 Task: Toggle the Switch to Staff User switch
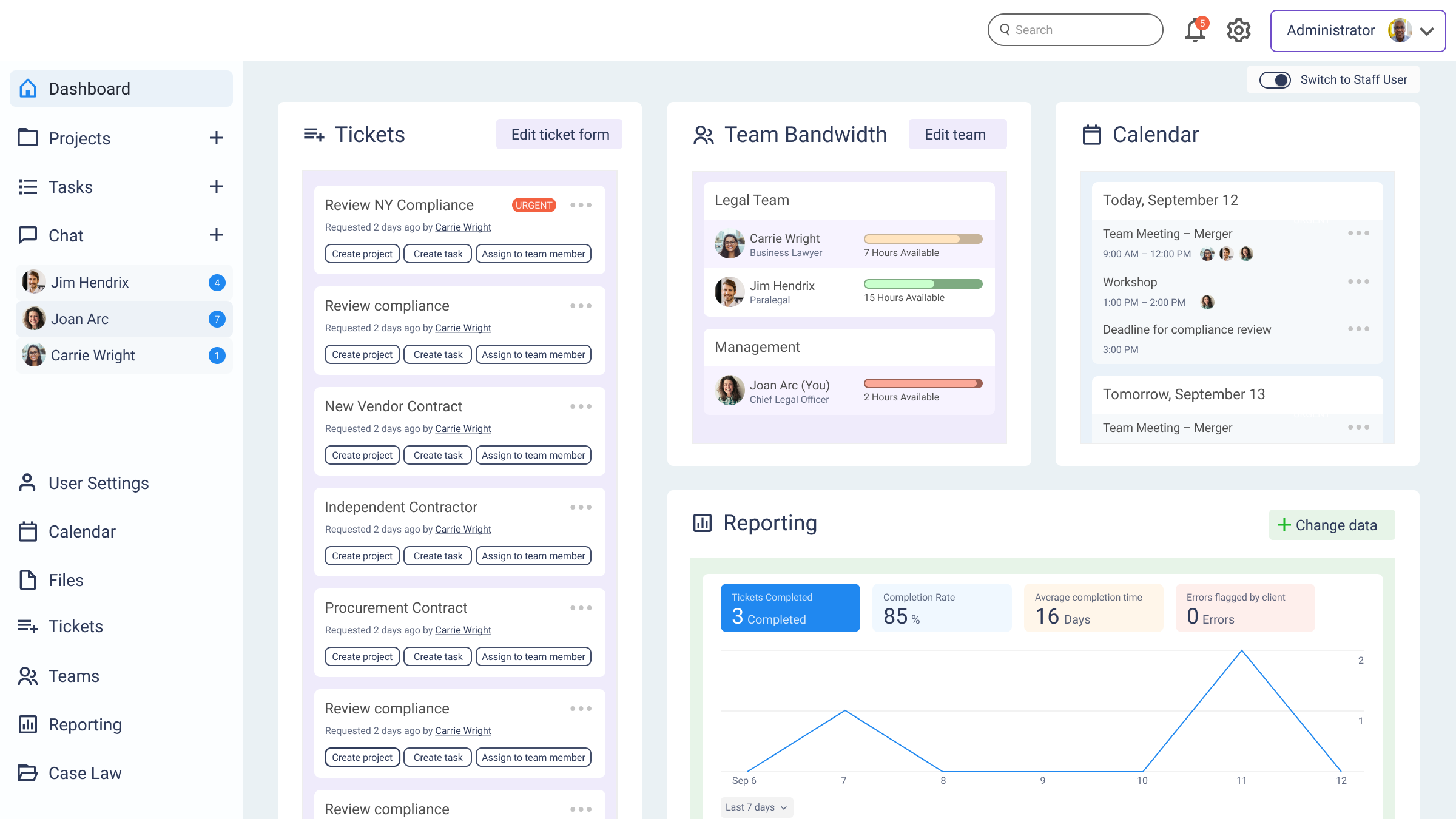1275,79
